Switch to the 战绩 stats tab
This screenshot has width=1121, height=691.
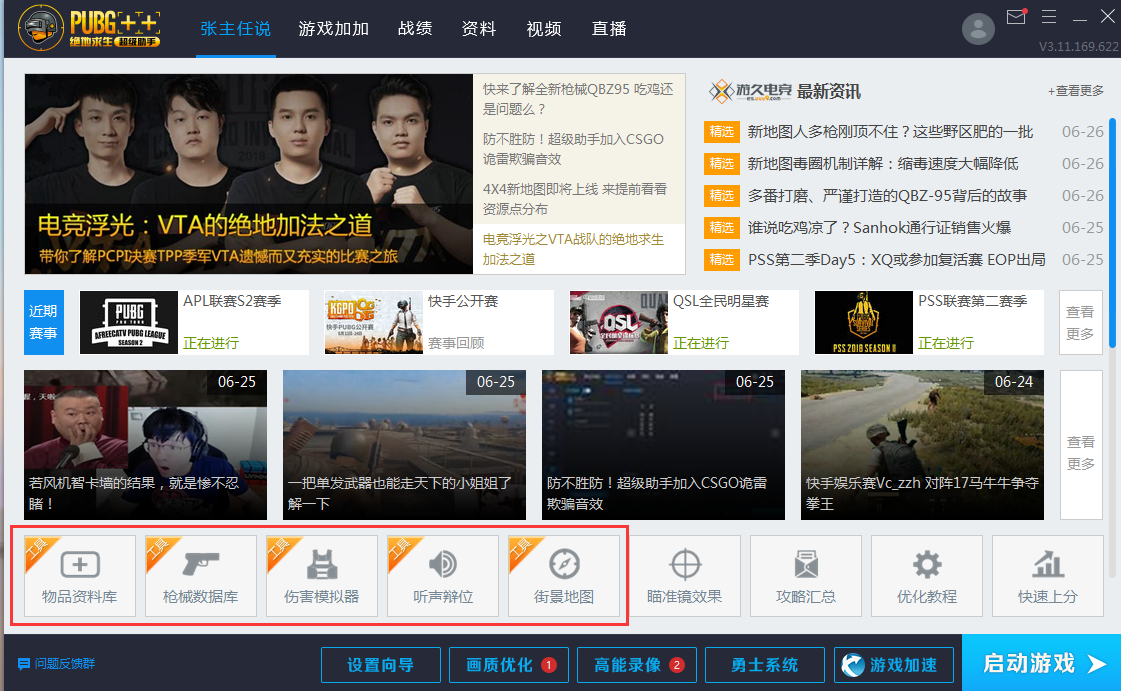coord(415,29)
